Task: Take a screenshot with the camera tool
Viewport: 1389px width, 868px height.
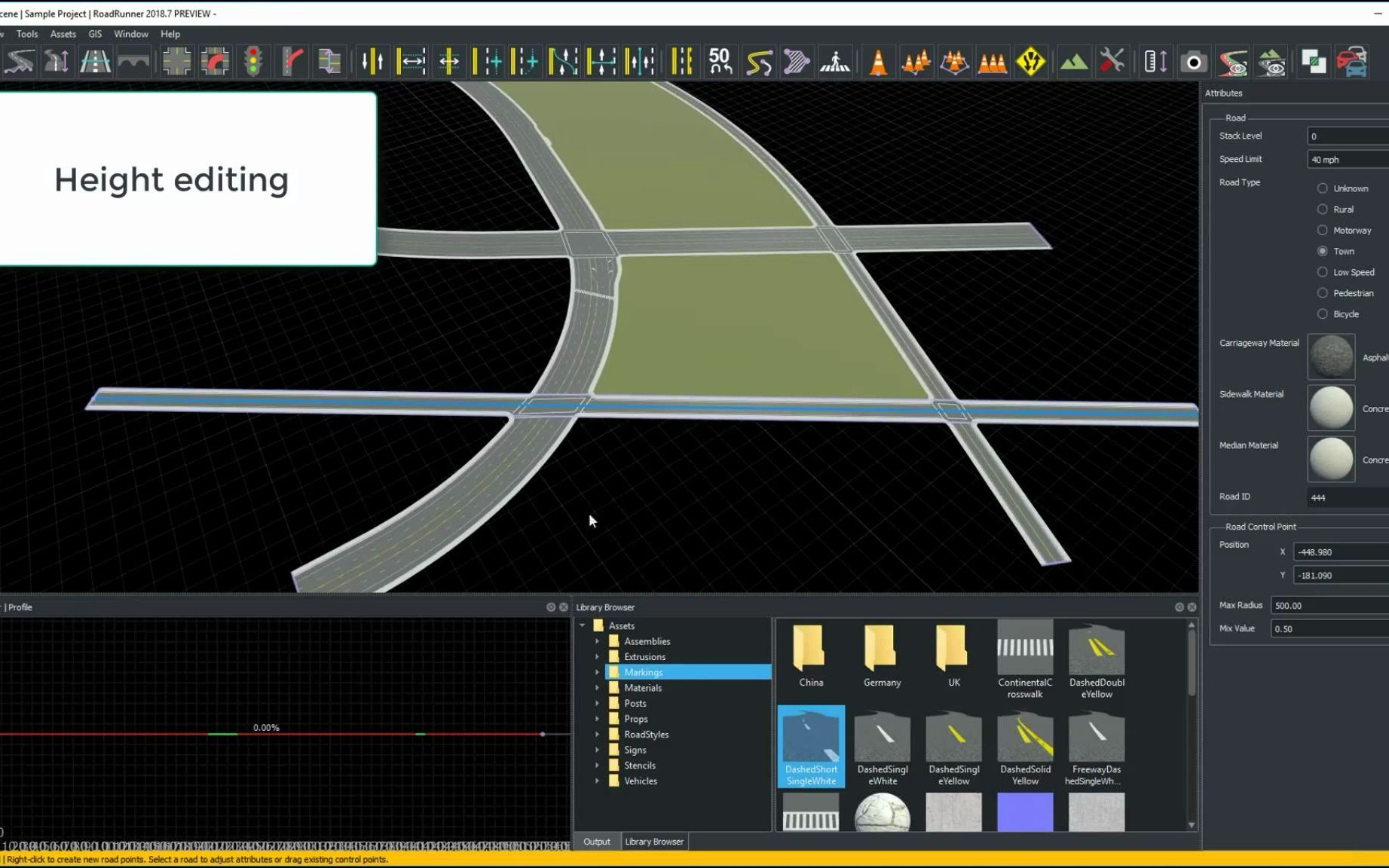Action: click(1193, 61)
